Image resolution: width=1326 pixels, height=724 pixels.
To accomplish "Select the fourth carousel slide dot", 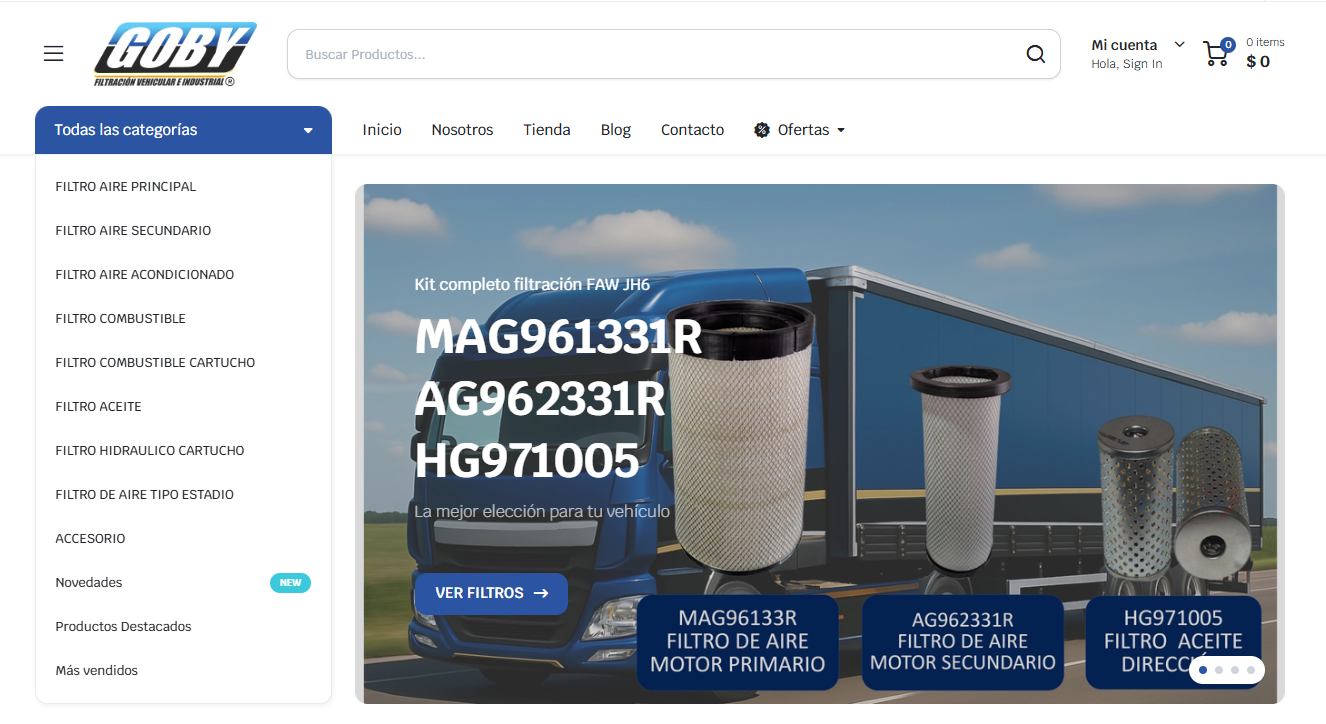I will coord(1251,670).
